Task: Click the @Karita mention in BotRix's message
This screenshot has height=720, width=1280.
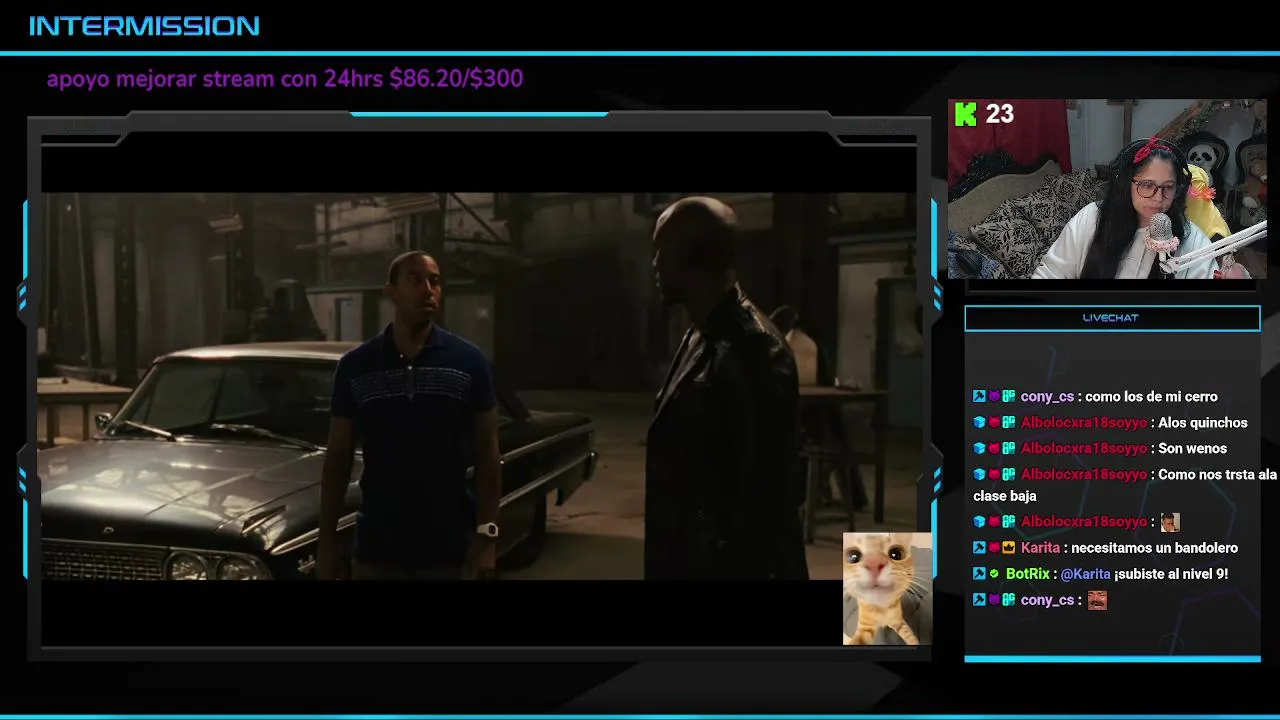Action: (x=1085, y=574)
